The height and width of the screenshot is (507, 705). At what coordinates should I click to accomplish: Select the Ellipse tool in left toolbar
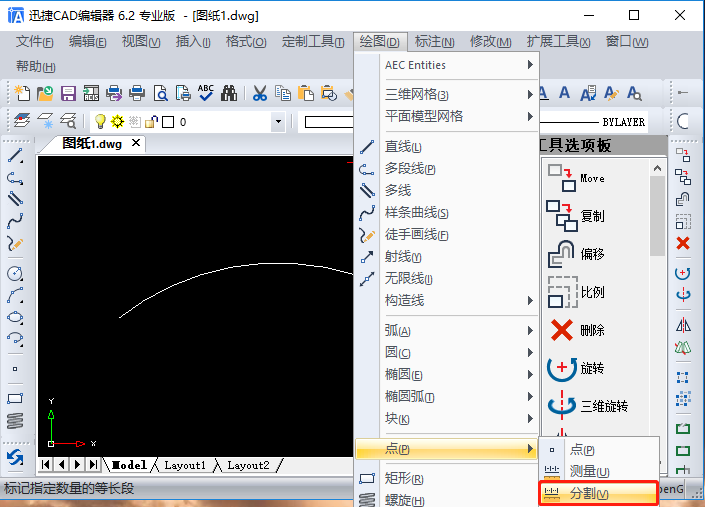coord(15,317)
